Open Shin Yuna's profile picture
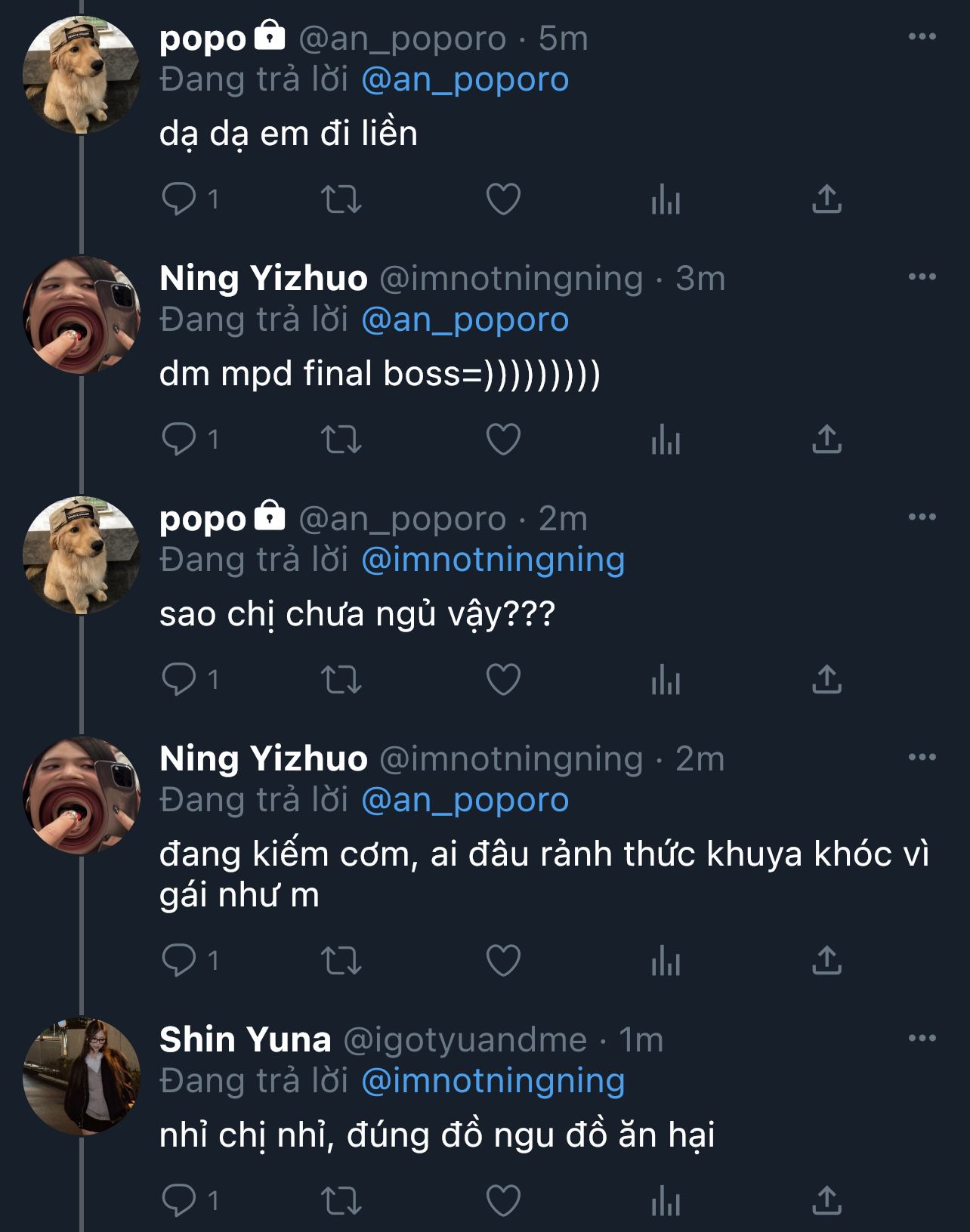970x1232 pixels. (x=82, y=1076)
